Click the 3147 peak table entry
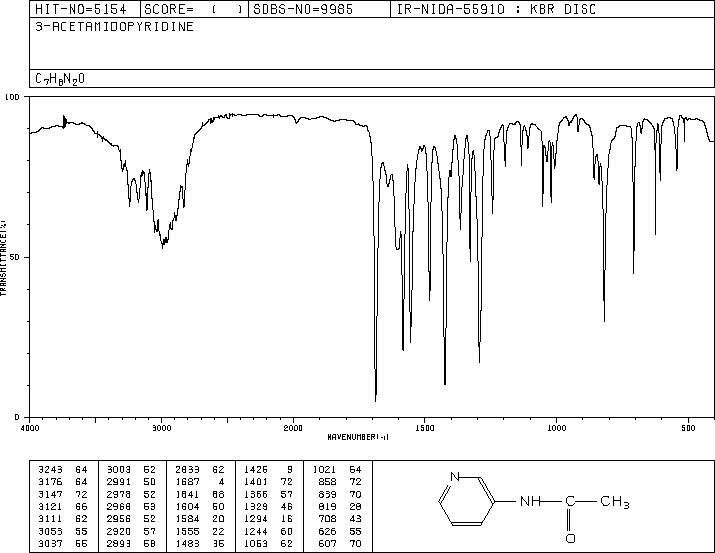This screenshot has width=715, height=553. pos(63,494)
